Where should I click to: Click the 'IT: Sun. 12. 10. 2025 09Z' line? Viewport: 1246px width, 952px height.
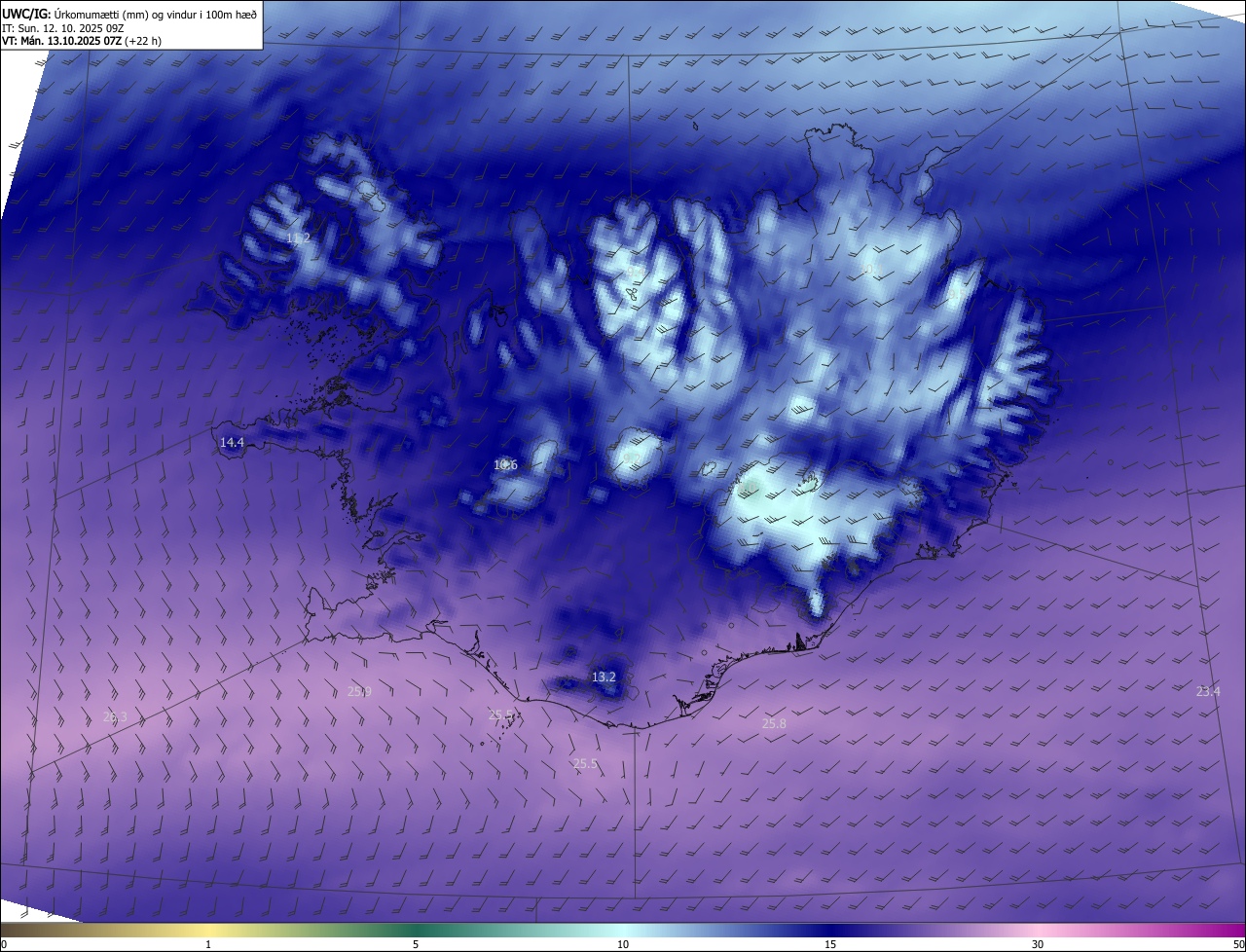tap(61, 27)
